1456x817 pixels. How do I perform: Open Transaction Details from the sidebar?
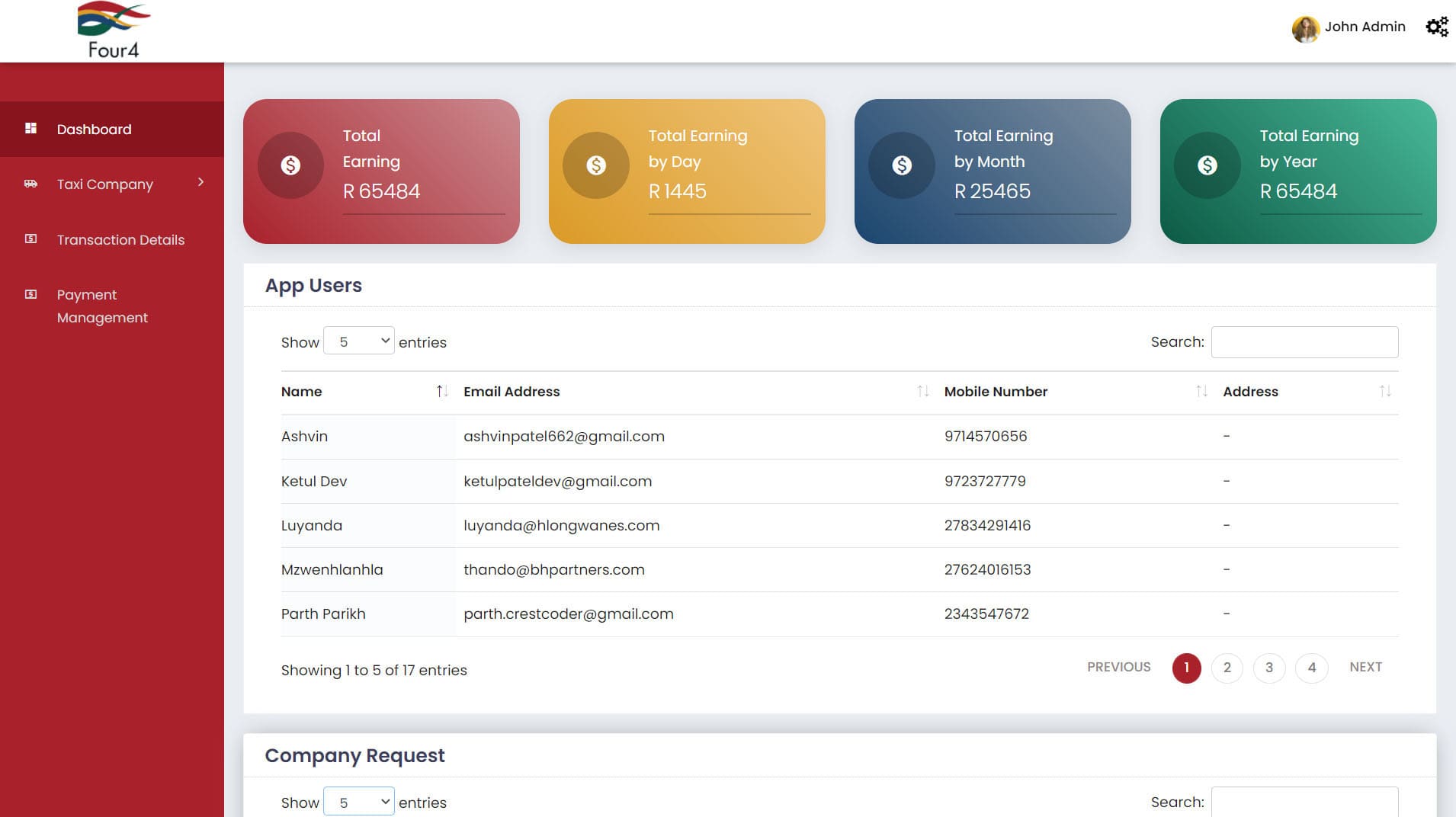(120, 239)
